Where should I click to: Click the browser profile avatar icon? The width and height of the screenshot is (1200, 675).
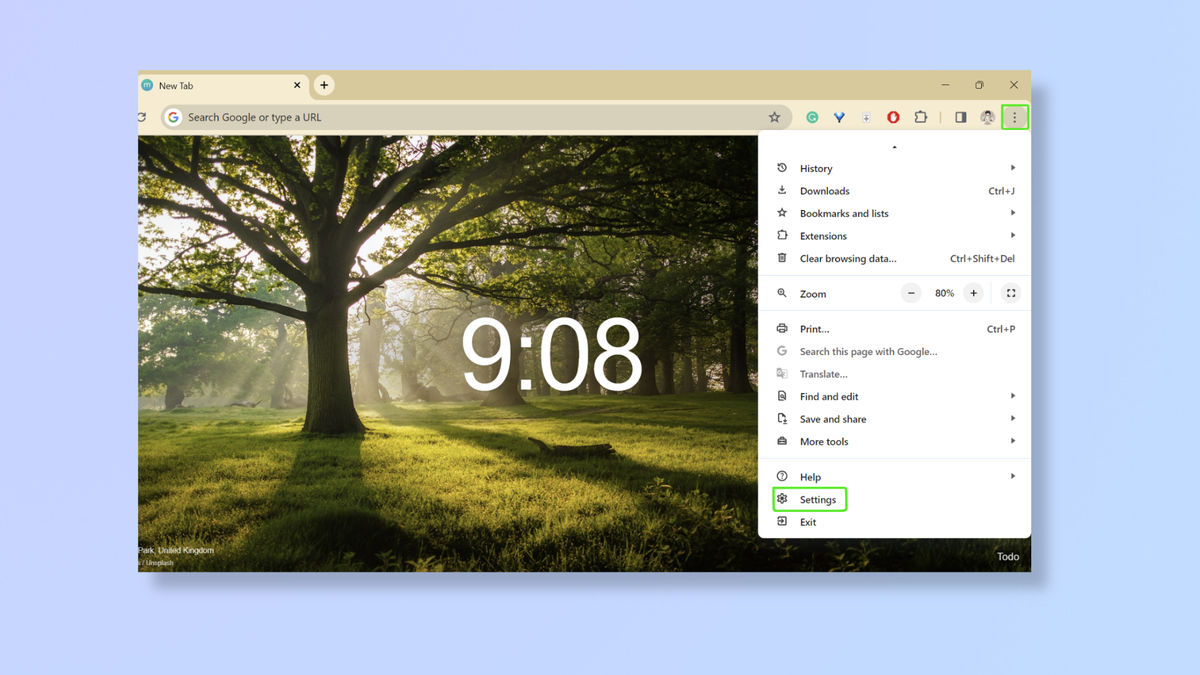[x=988, y=117]
